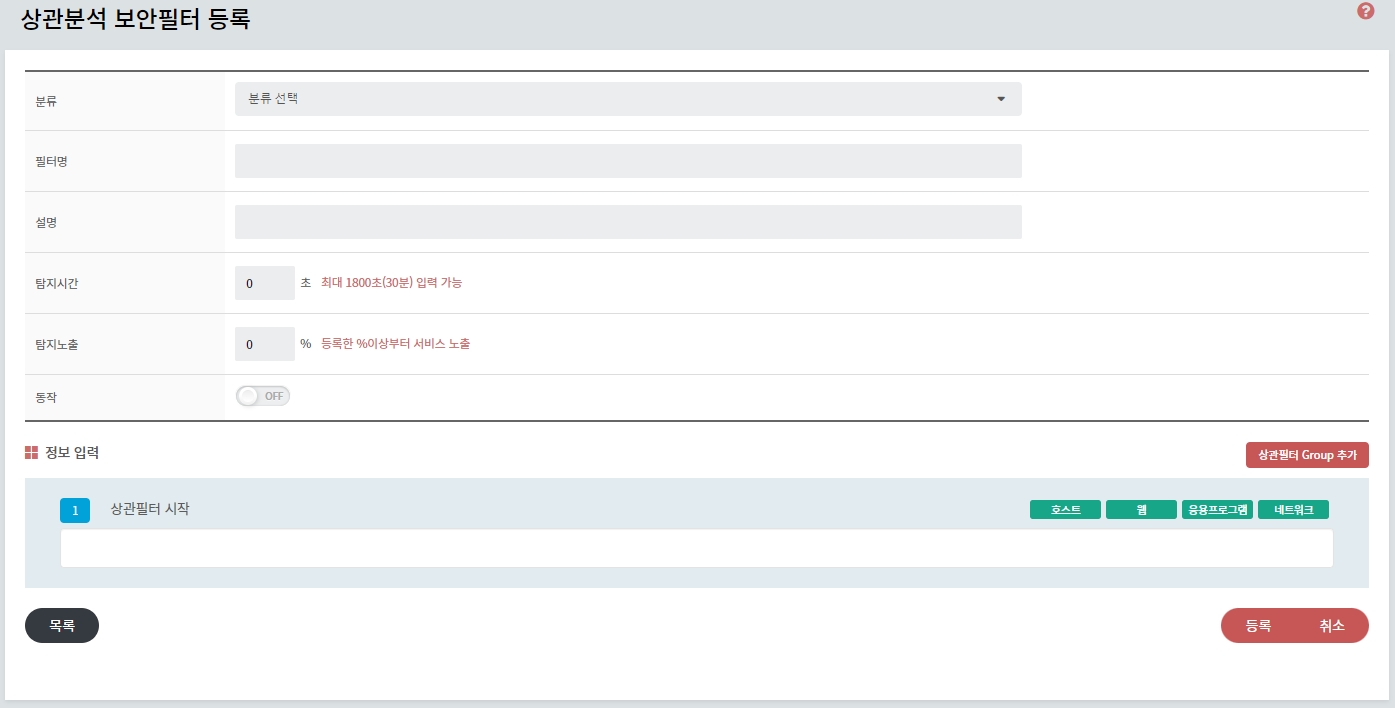Image resolution: width=1395 pixels, height=708 pixels.
Task: Select the 응용프로그램 filter type
Action: click(1217, 510)
